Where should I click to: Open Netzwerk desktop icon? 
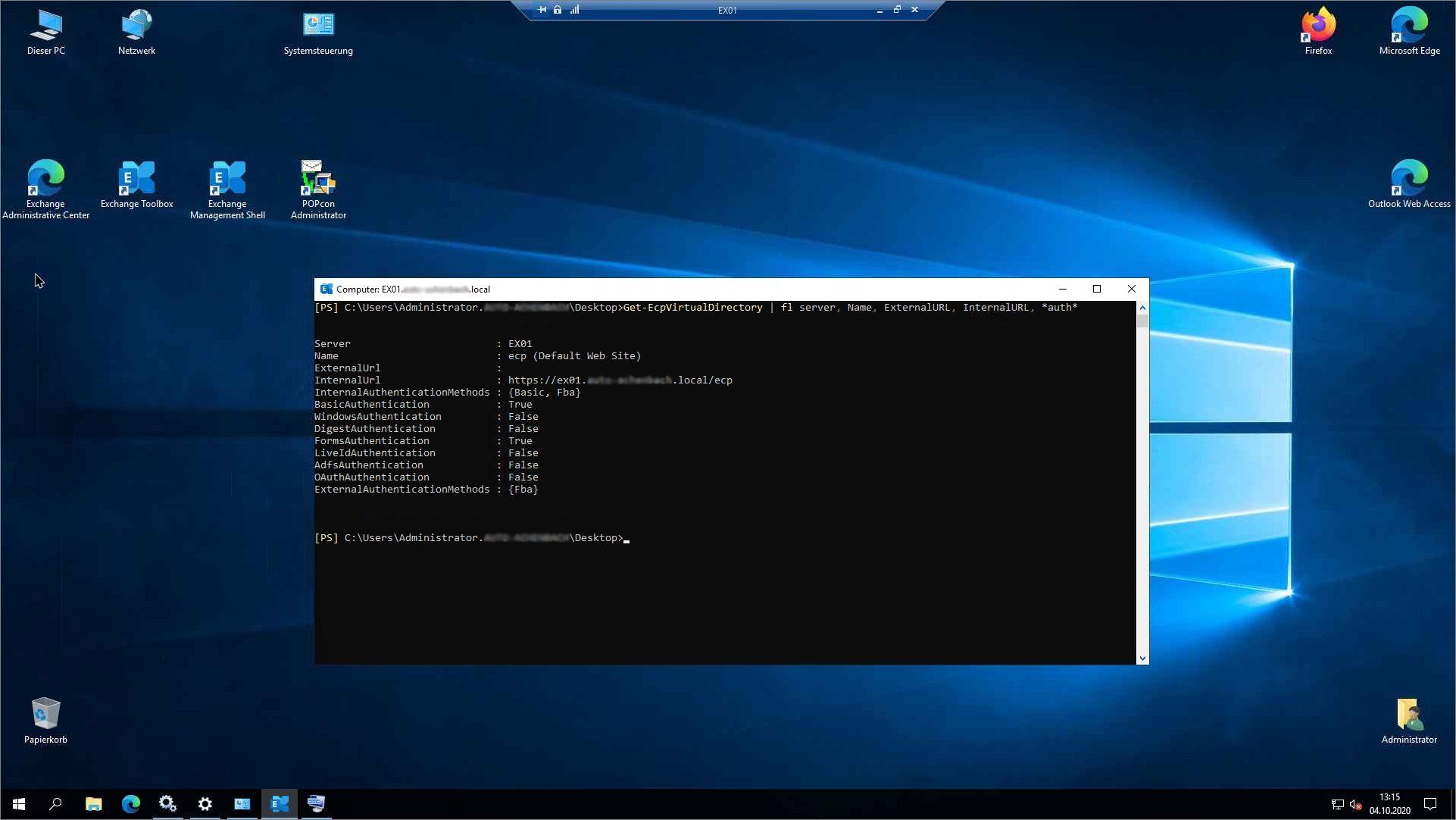[136, 32]
